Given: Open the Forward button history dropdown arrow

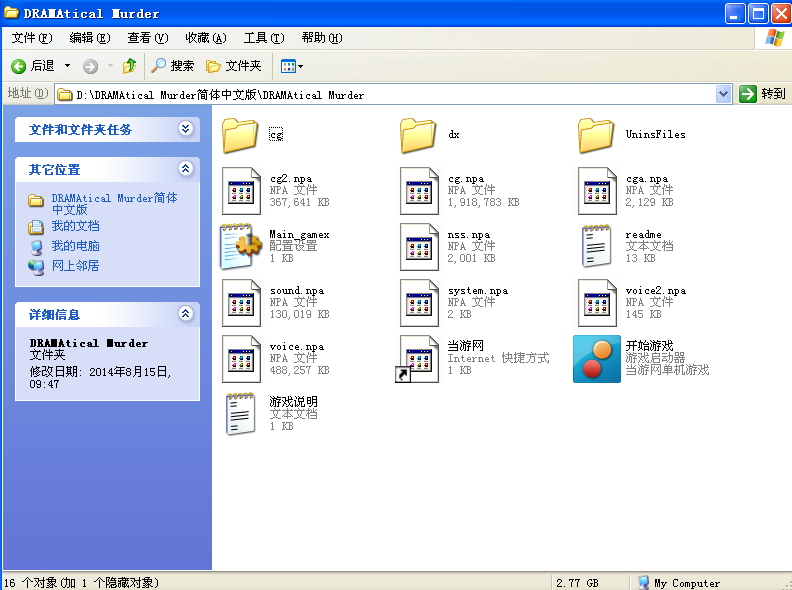Looking at the screenshot, I should [x=110, y=66].
